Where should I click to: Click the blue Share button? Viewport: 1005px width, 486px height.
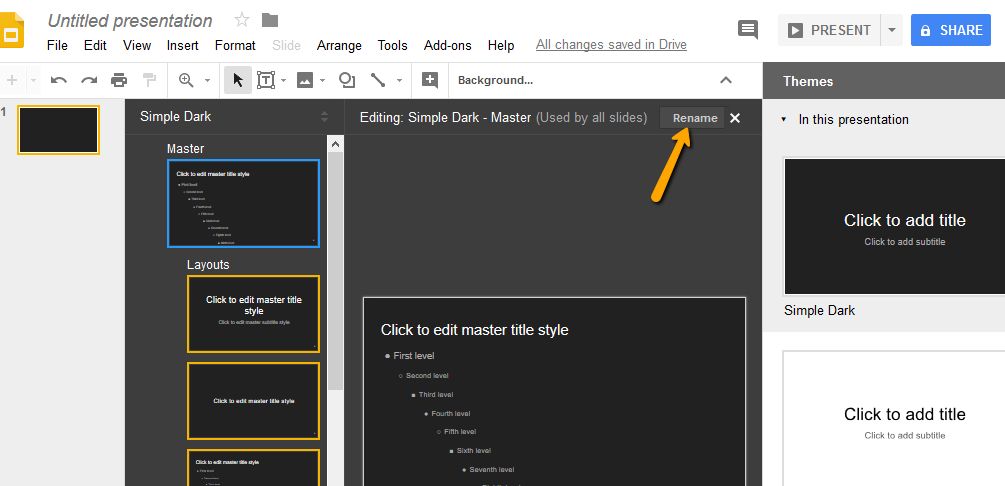tap(951, 30)
